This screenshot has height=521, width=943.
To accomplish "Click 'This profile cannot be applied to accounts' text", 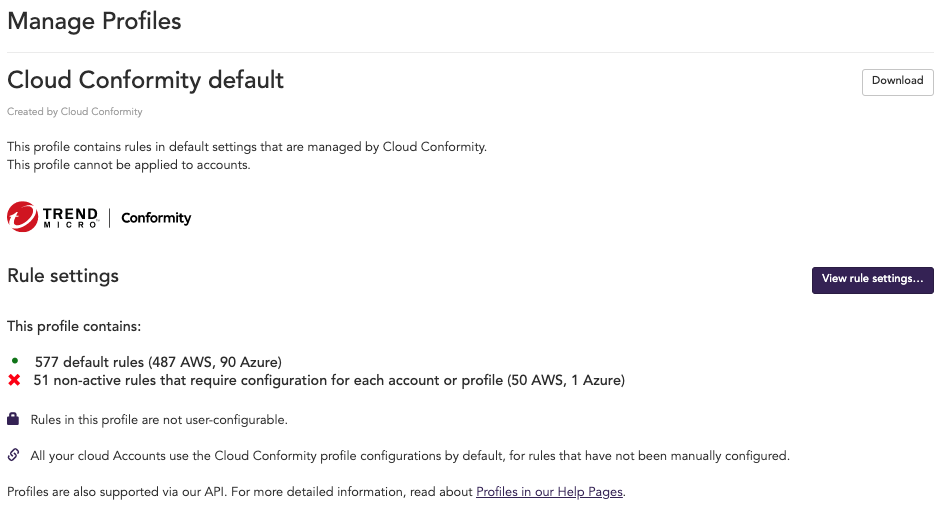I will [129, 165].
